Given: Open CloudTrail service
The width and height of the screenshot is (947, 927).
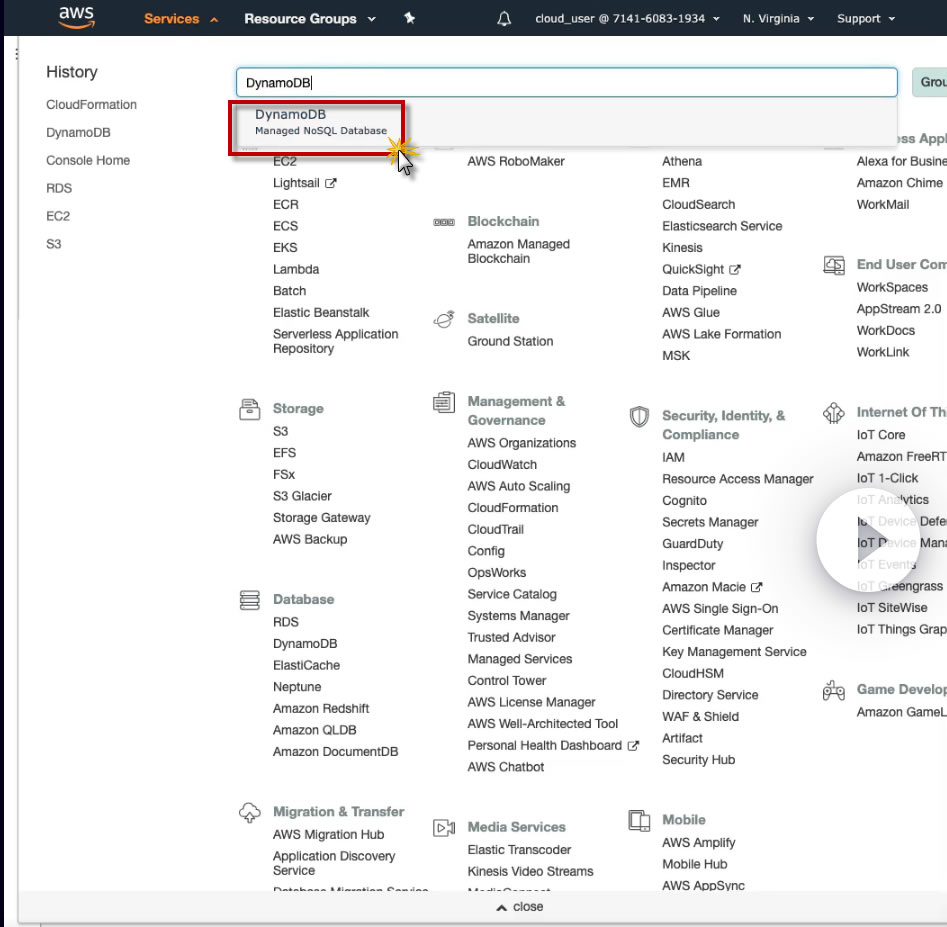Looking at the screenshot, I should pyautogui.click(x=495, y=530).
